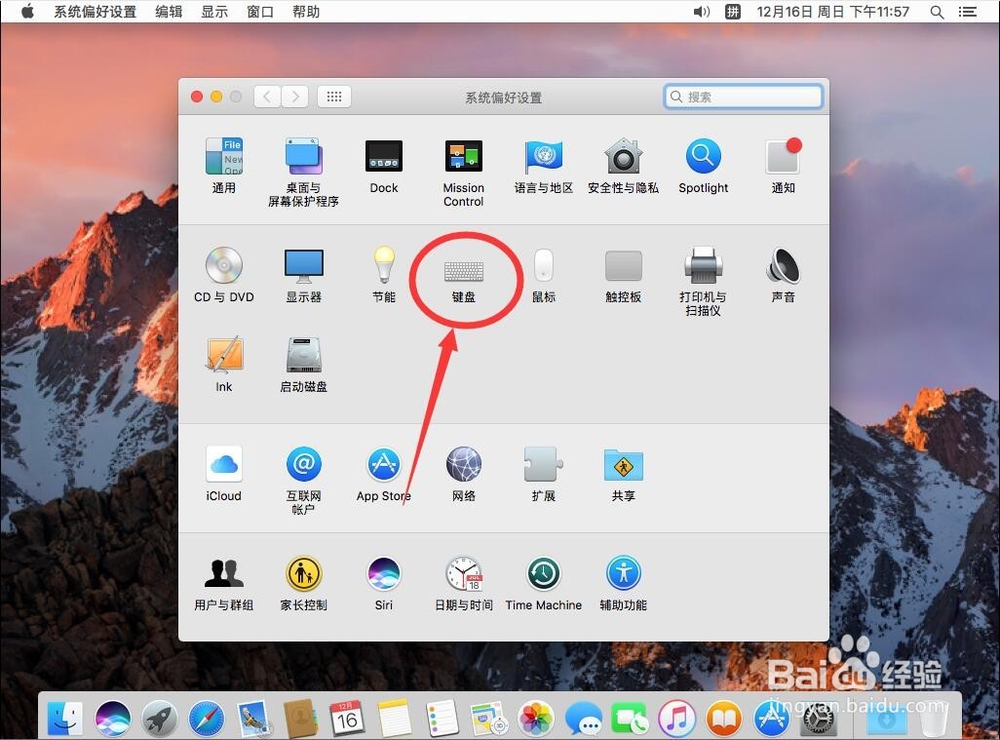Open 语言与地区 preferences
Screen dimensions: 1000x740
click(x=543, y=165)
